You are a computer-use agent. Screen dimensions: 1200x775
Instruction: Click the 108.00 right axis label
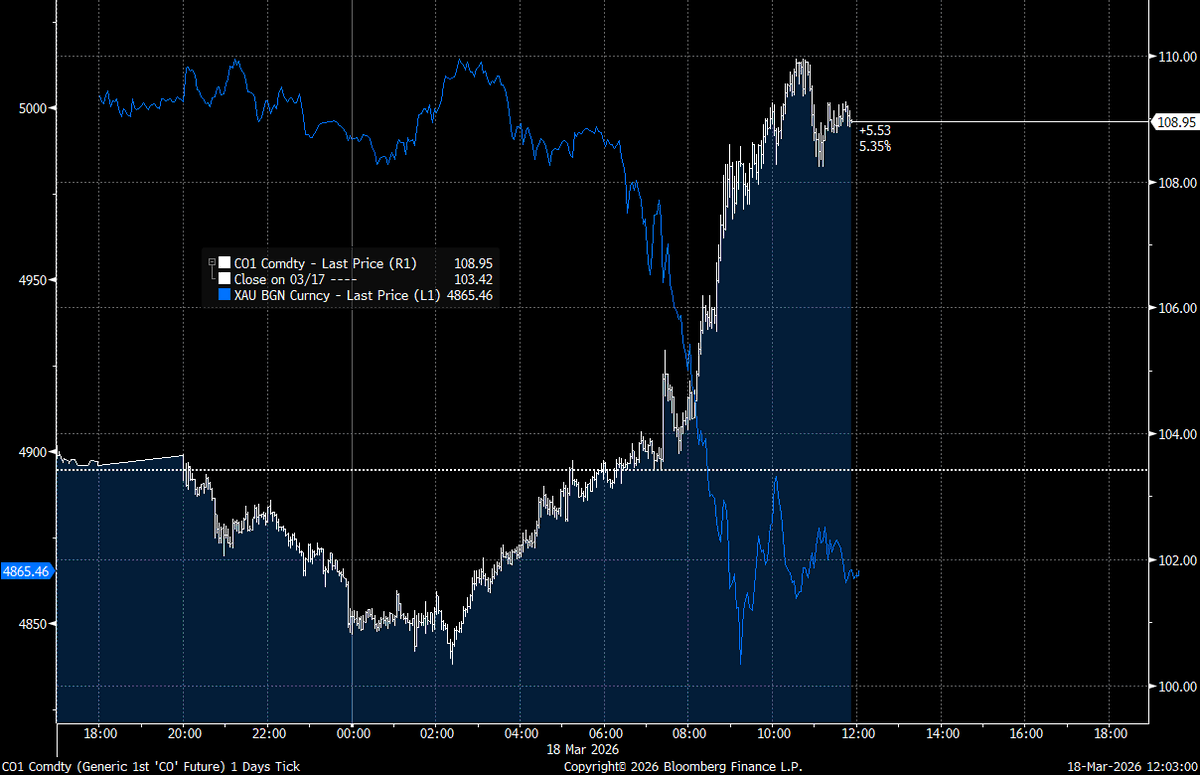click(1177, 183)
